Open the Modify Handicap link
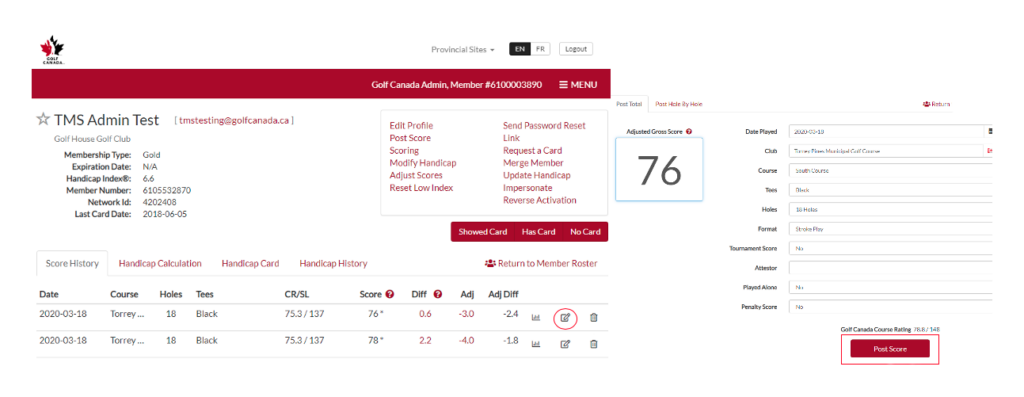The image size is (1024, 397). [x=423, y=163]
